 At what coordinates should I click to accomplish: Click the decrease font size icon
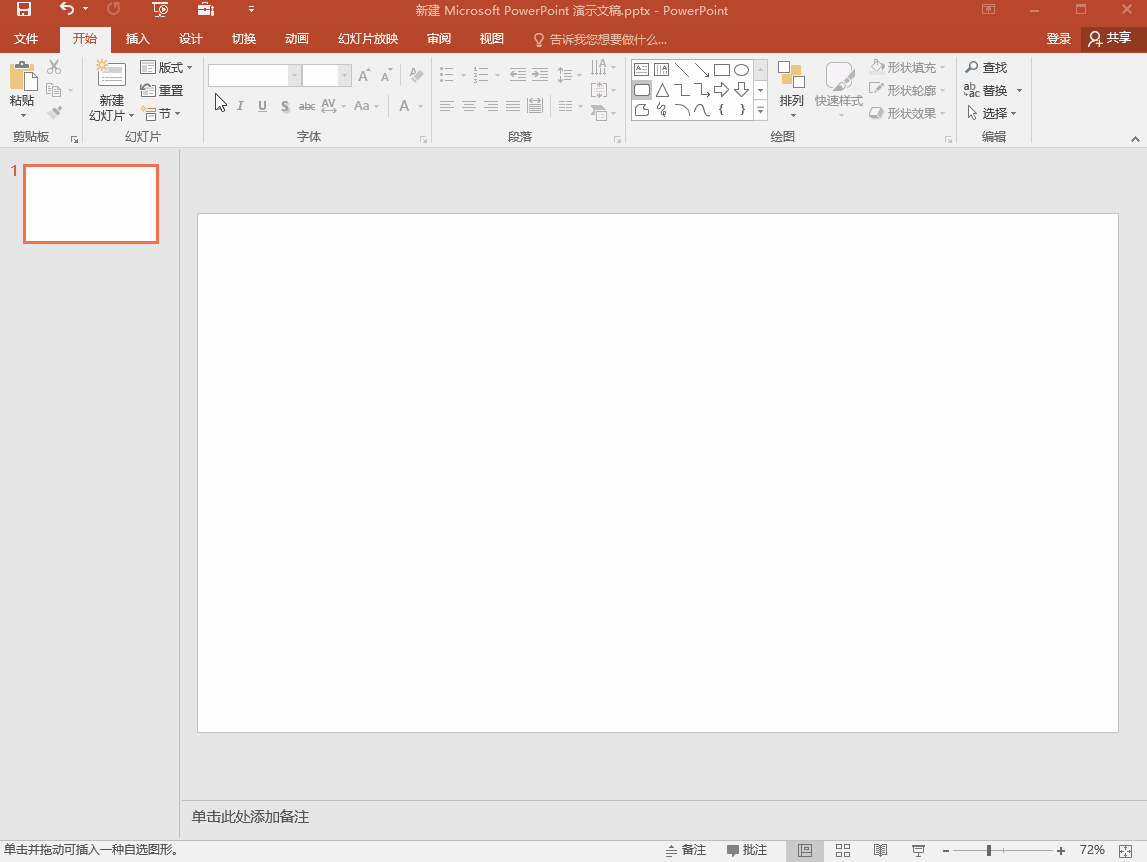pyautogui.click(x=386, y=75)
